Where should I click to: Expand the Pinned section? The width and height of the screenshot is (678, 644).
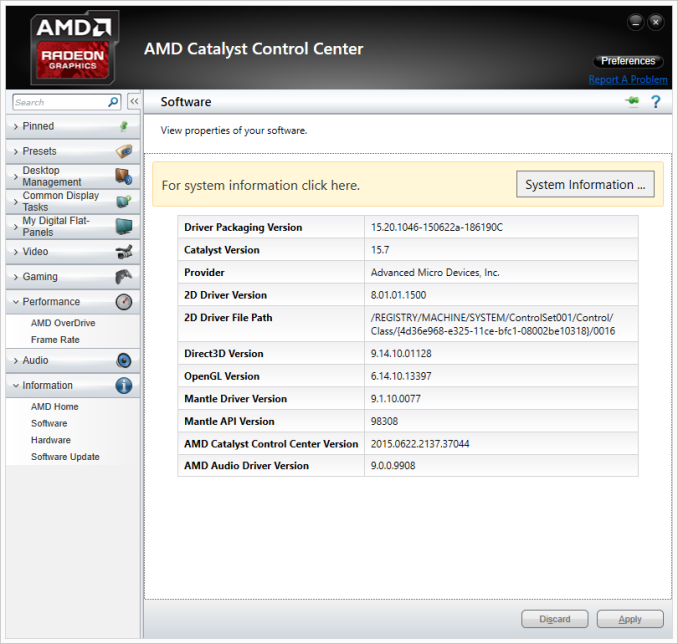coord(16,126)
